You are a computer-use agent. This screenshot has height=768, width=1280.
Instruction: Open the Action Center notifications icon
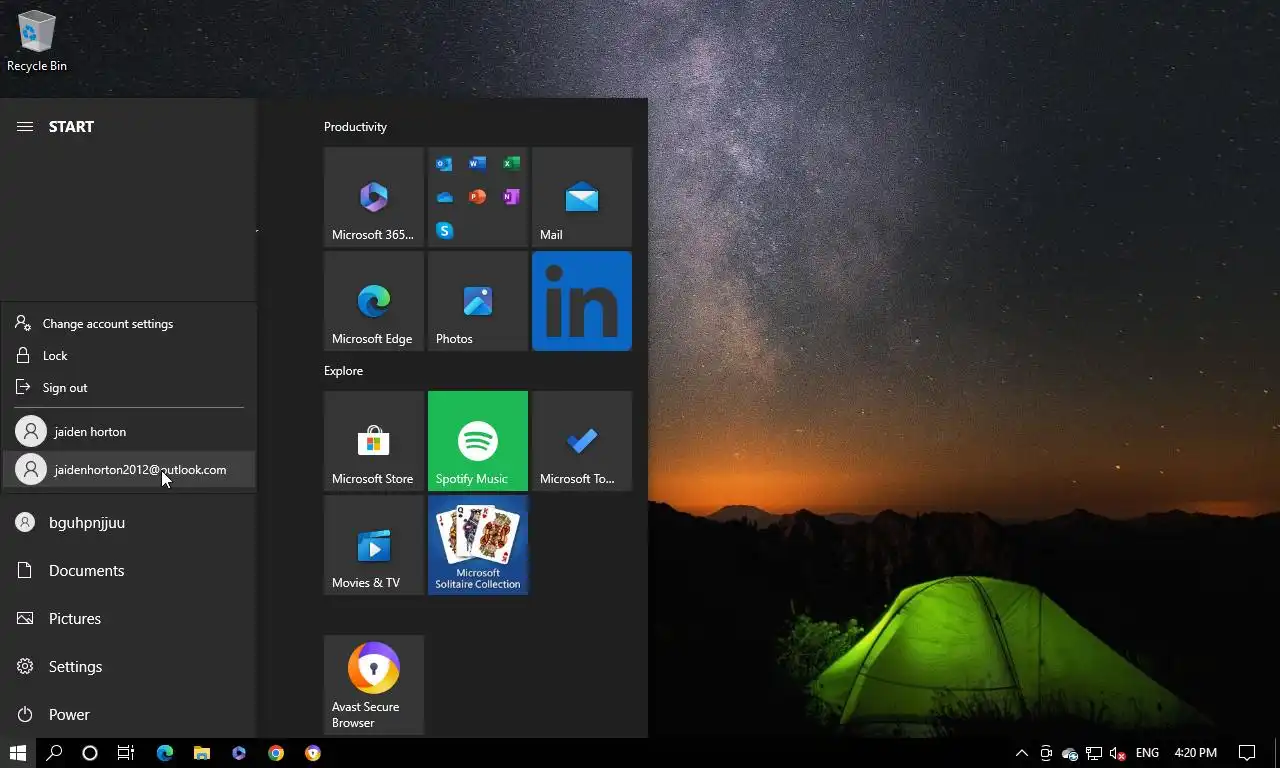[x=1247, y=753]
